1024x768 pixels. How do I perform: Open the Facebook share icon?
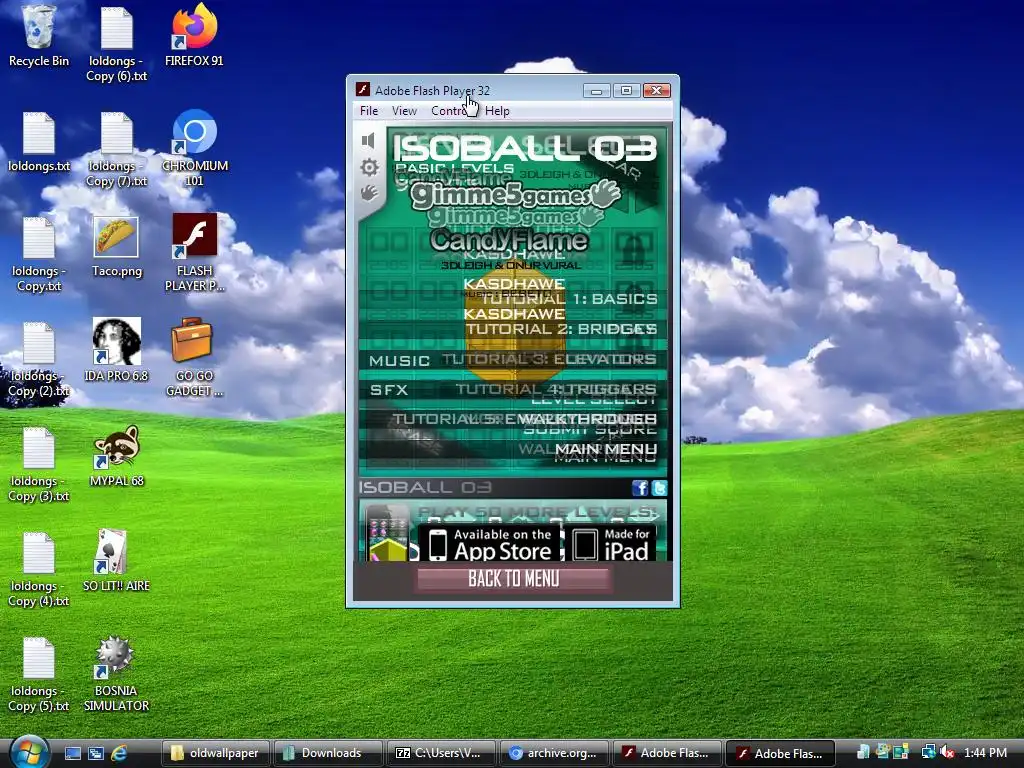pyautogui.click(x=640, y=488)
